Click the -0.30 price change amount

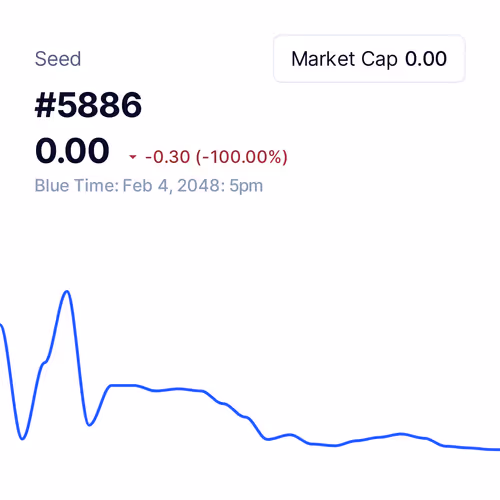point(168,157)
